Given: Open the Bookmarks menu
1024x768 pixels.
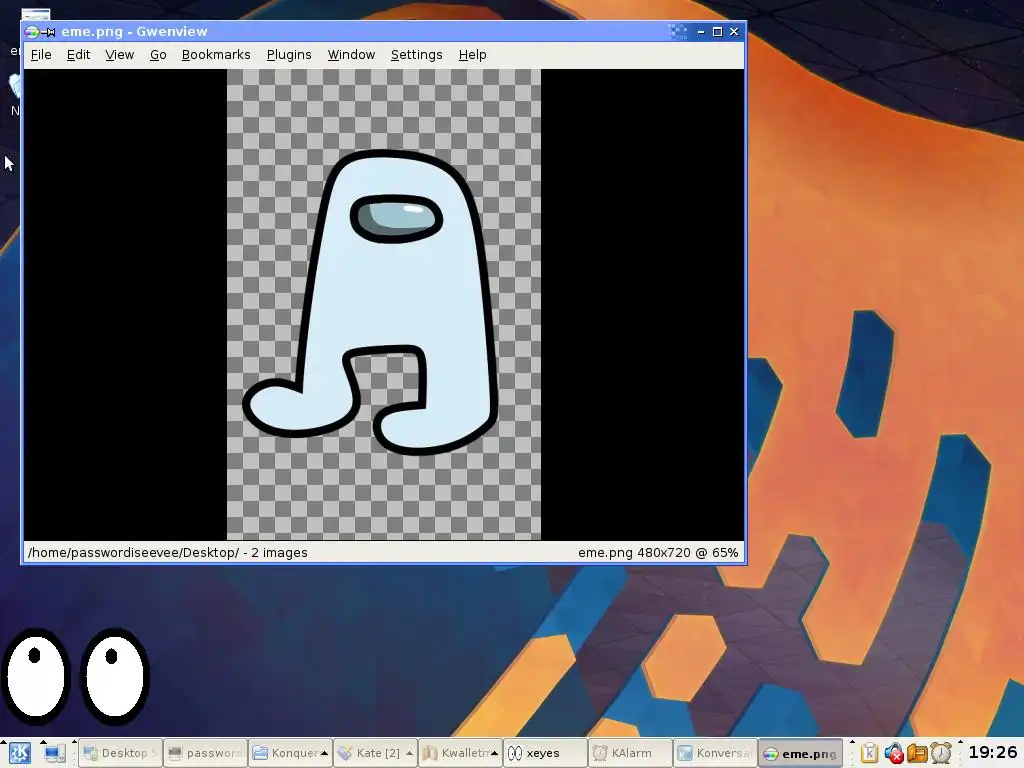Looking at the screenshot, I should (x=216, y=55).
